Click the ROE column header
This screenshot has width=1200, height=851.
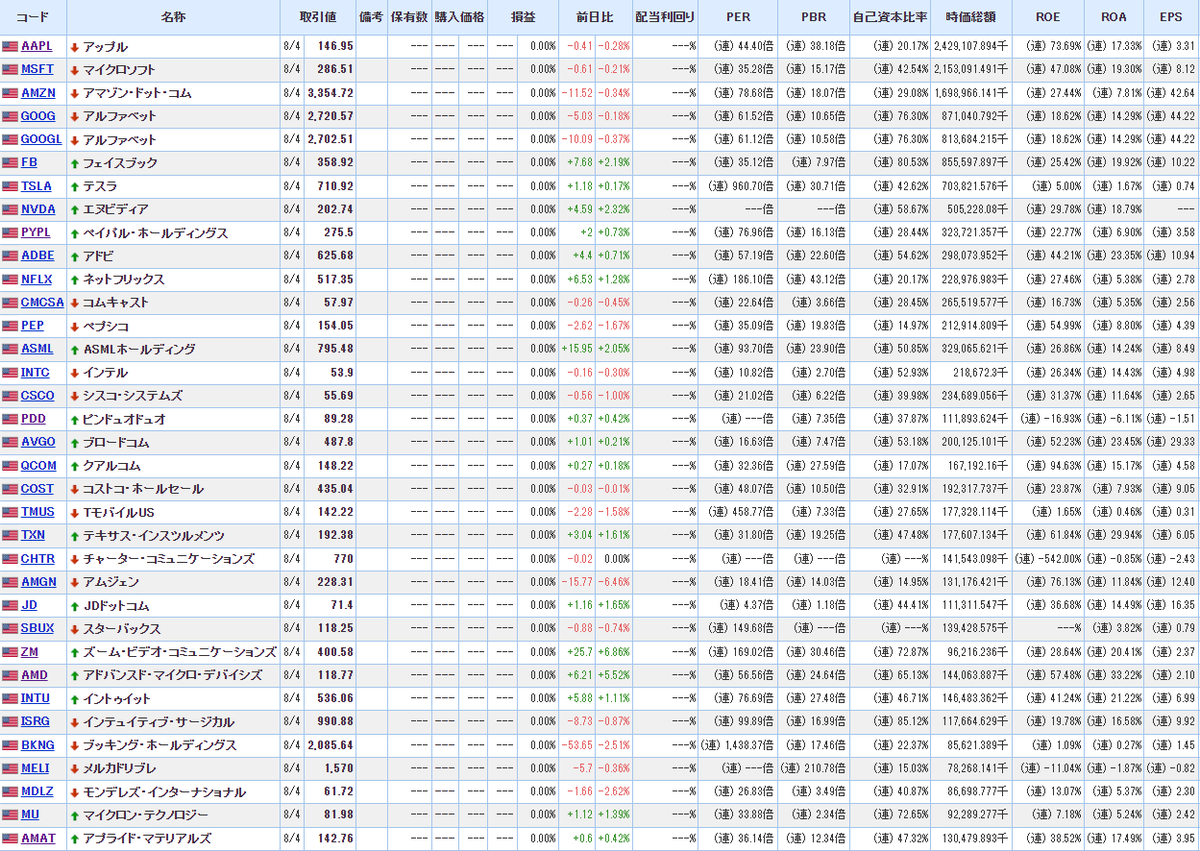[1048, 17]
